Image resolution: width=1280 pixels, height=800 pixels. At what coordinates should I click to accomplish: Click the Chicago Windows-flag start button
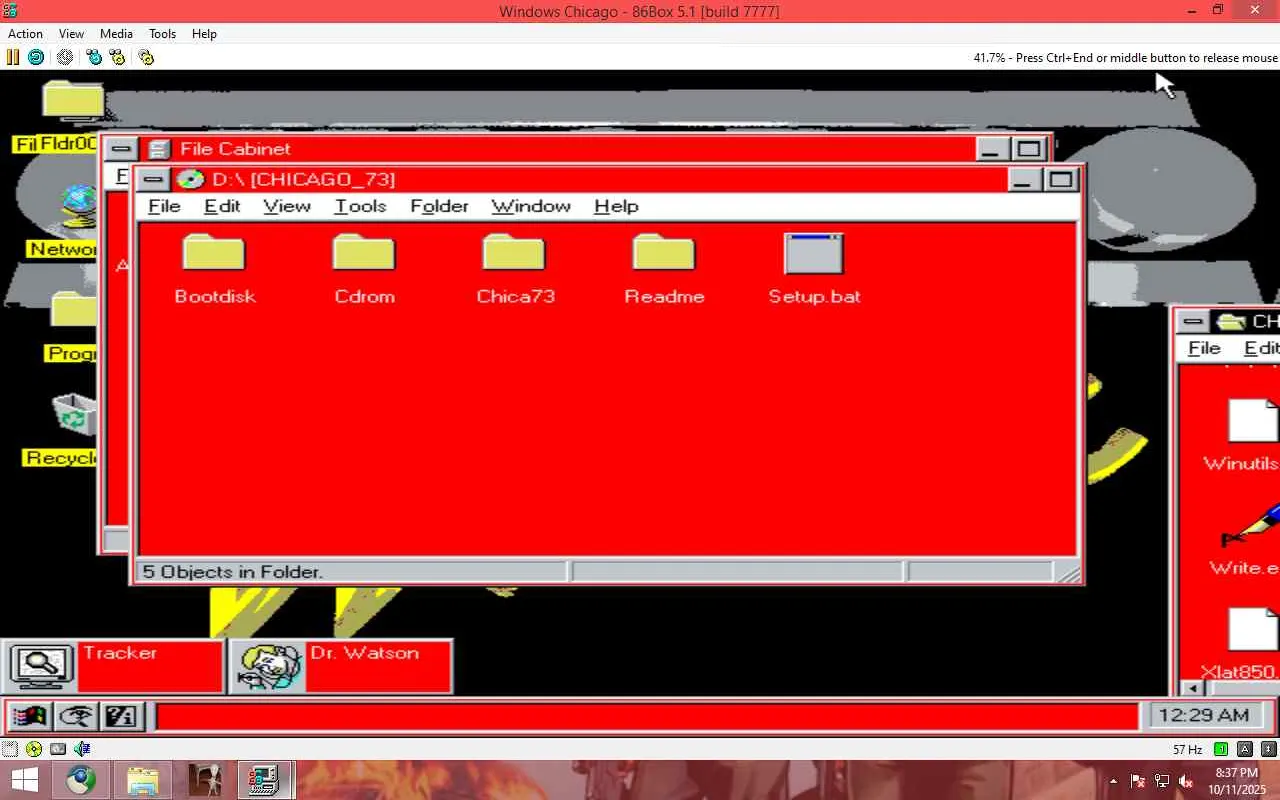click(29, 716)
